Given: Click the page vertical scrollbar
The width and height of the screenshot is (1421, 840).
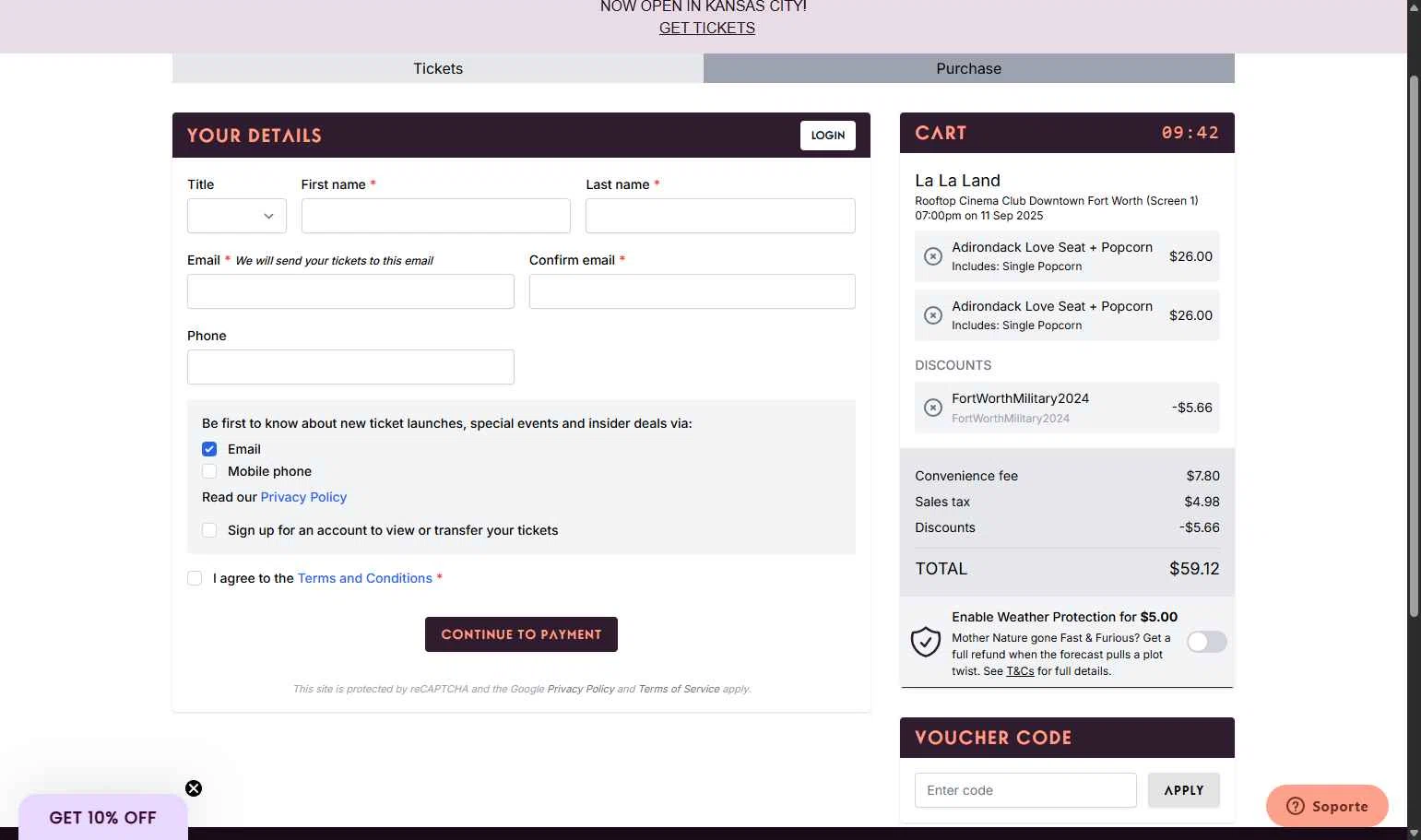Looking at the screenshot, I should tap(1414, 346).
